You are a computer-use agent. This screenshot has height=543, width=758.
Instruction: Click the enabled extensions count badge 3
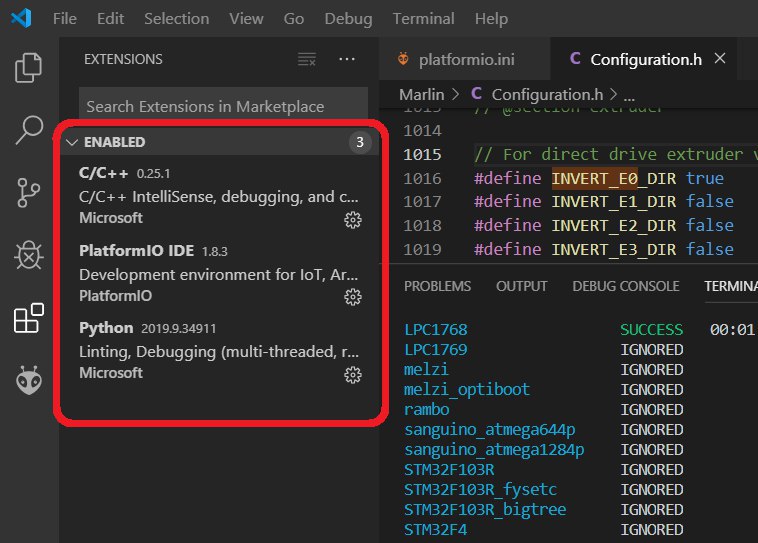coord(360,142)
